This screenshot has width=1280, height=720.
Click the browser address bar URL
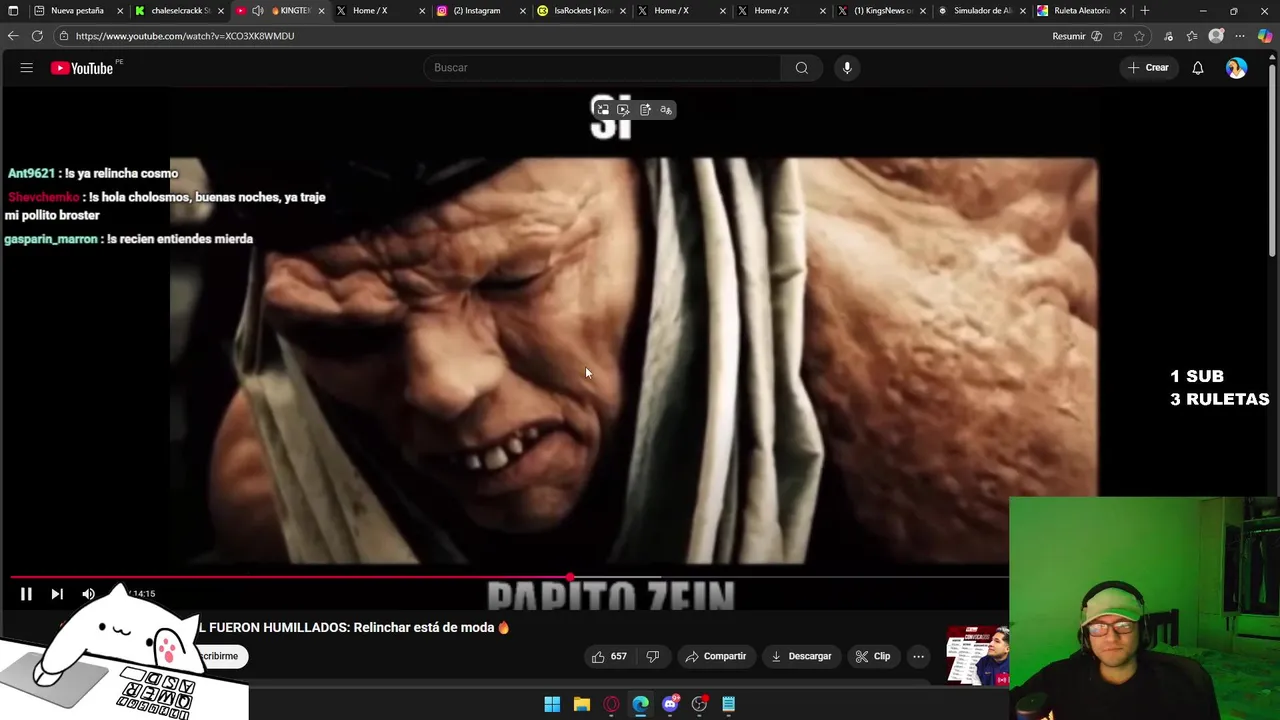185,36
